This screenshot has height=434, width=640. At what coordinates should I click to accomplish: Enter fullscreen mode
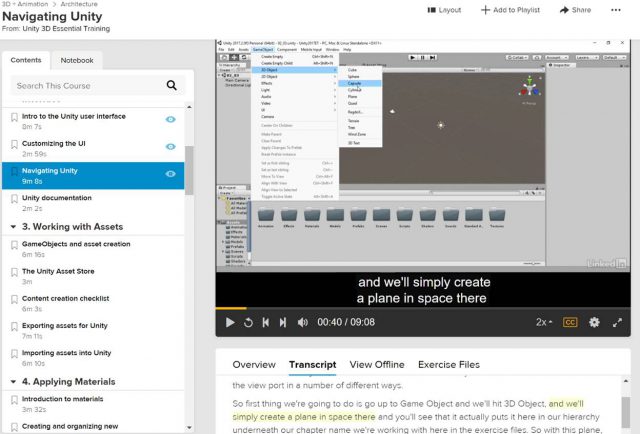click(x=617, y=323)
